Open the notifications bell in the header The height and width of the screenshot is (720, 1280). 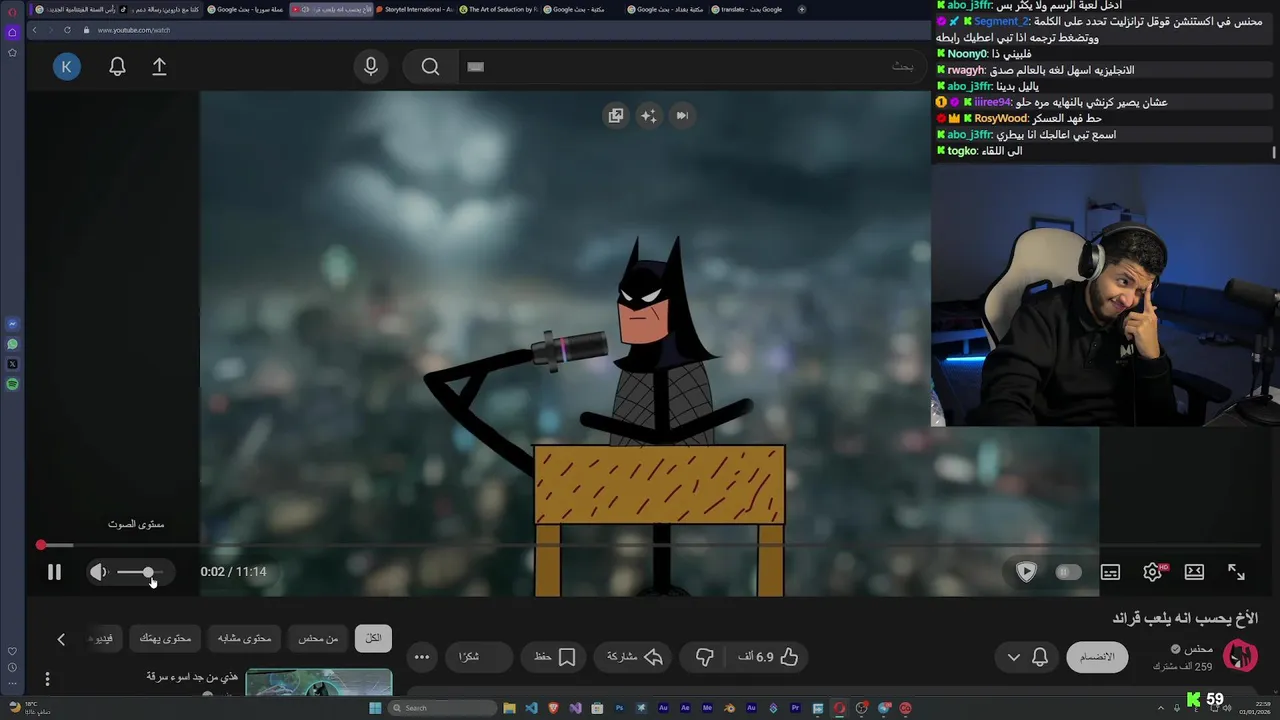click(x=117, y=66)
